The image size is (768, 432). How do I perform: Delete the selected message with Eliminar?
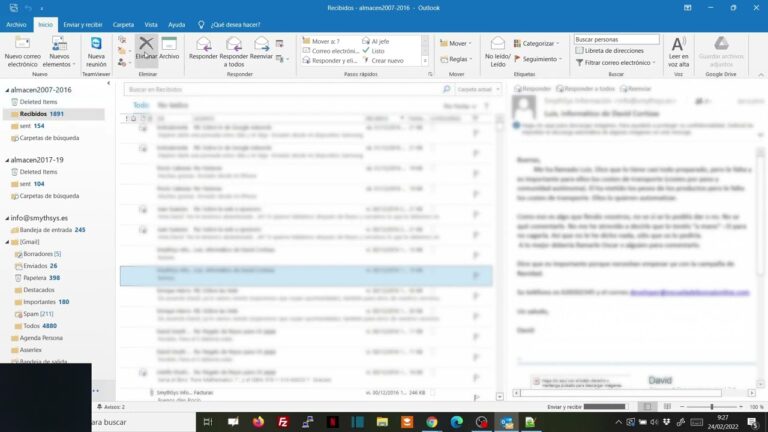pos(146,48)
